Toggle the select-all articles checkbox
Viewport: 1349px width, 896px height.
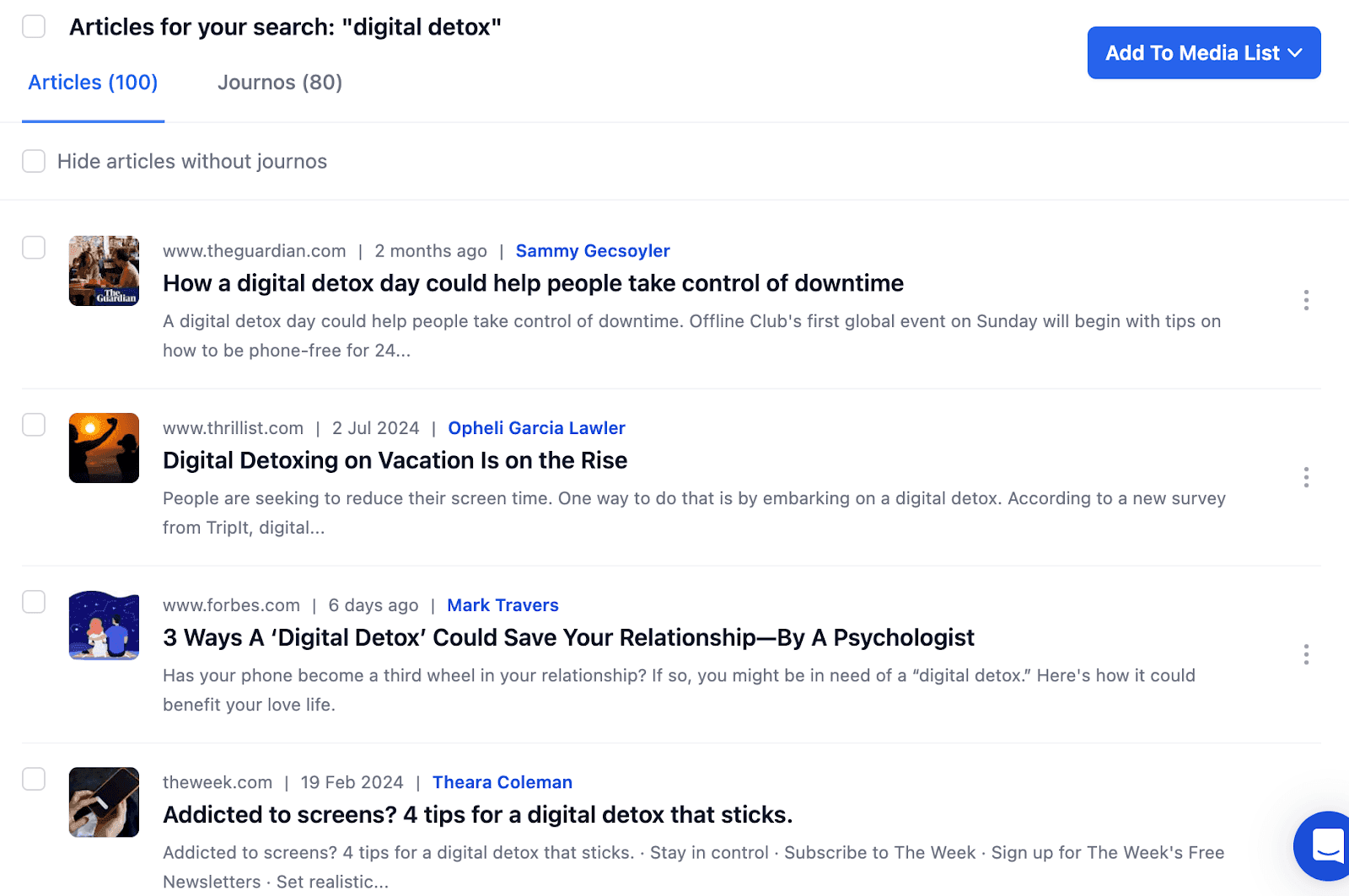click(x=34, y=26)
